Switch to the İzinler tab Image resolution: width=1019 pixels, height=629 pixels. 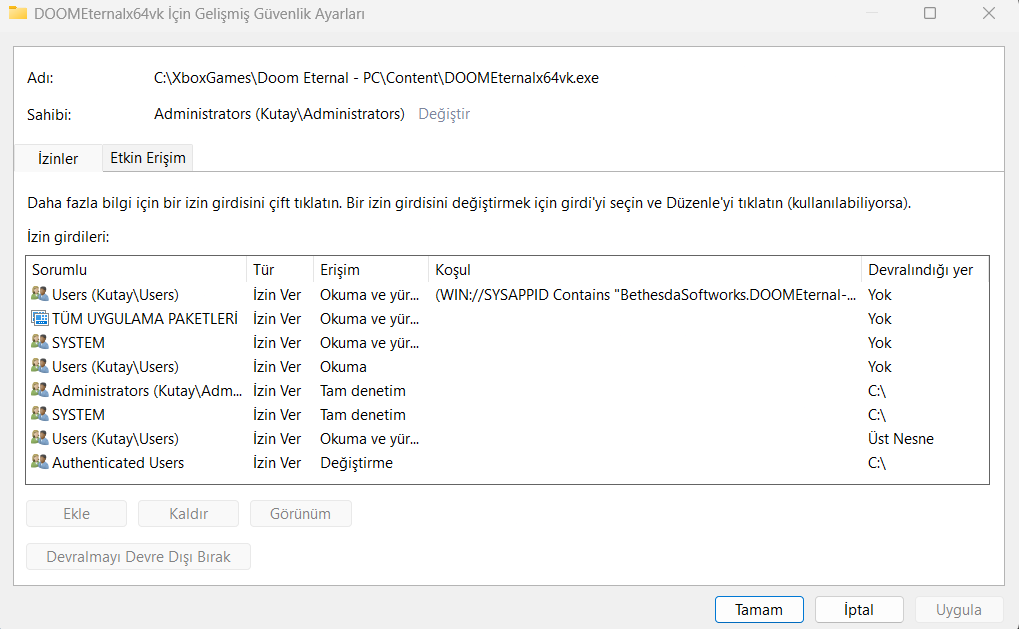(58, 159)
